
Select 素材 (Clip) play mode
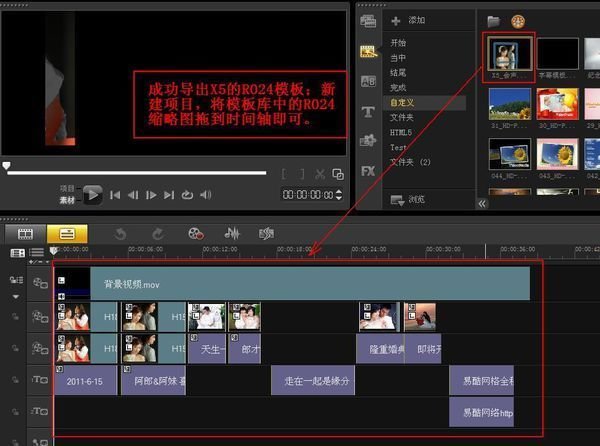click(x=67, y=200)
